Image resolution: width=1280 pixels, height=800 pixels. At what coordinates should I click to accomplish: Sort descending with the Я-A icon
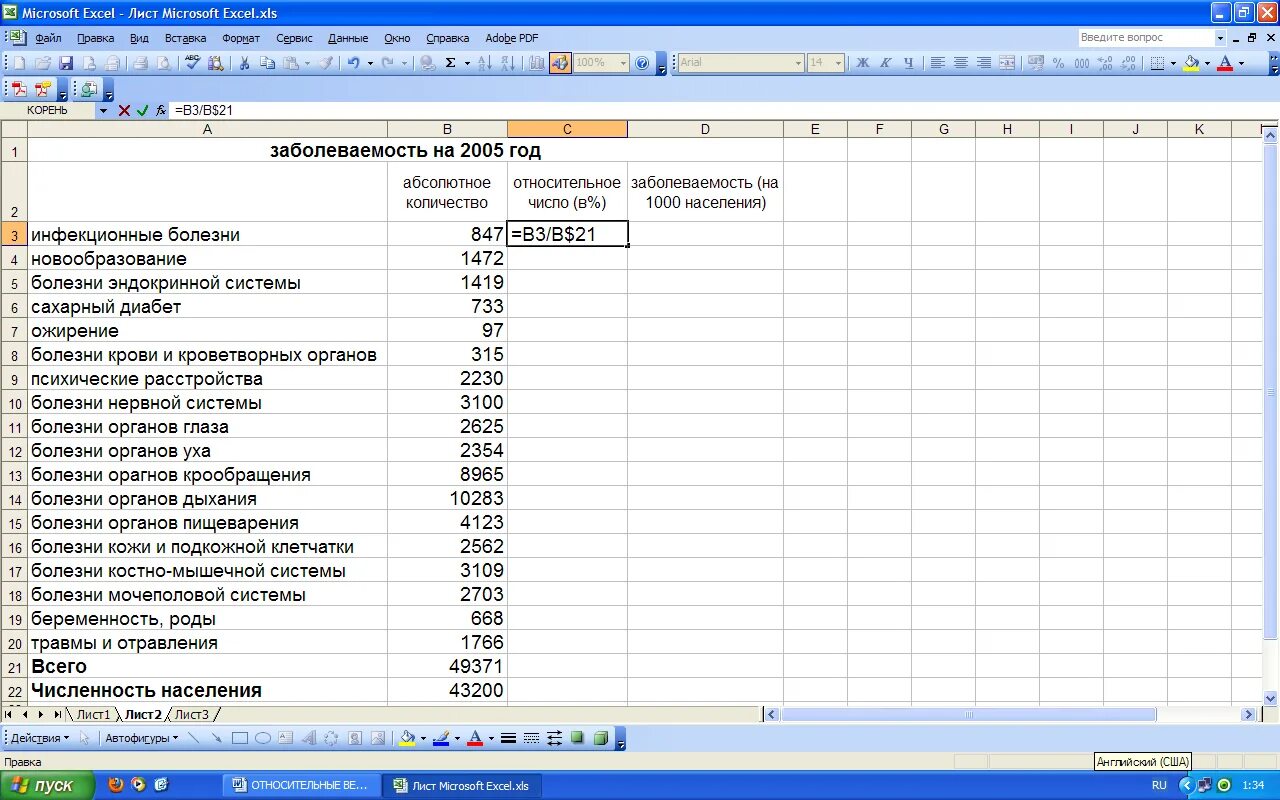(x=509, y=63)
